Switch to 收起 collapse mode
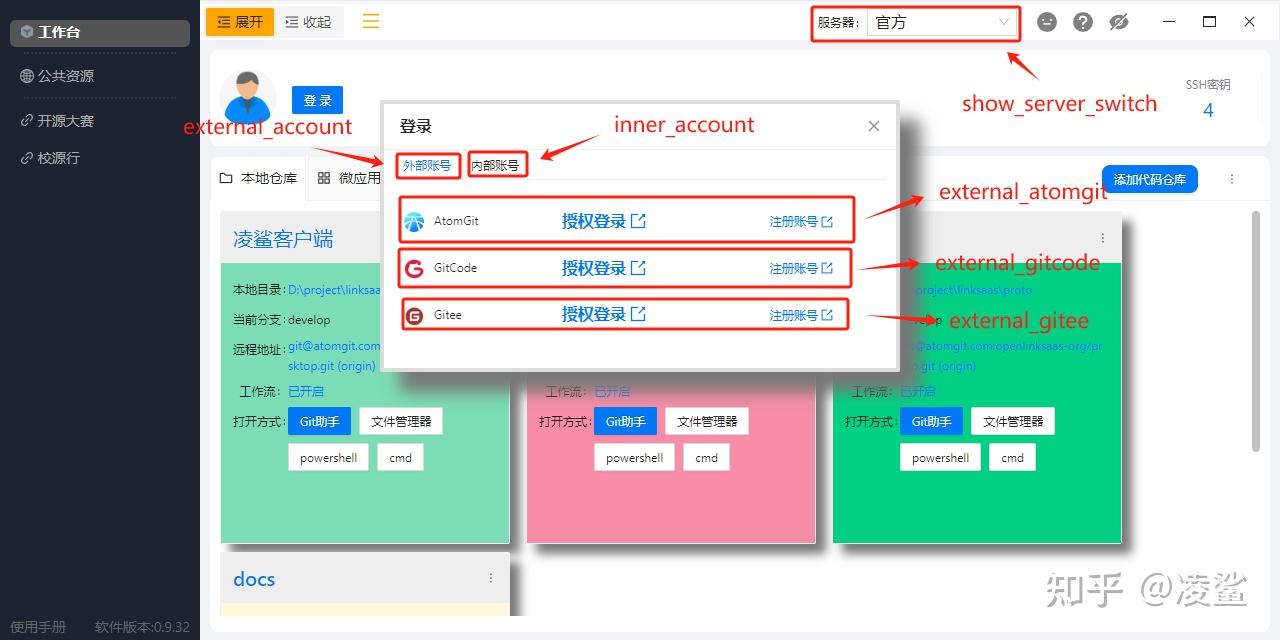Viewport: 1280px width, 640px height. click(x=308, y=20)
